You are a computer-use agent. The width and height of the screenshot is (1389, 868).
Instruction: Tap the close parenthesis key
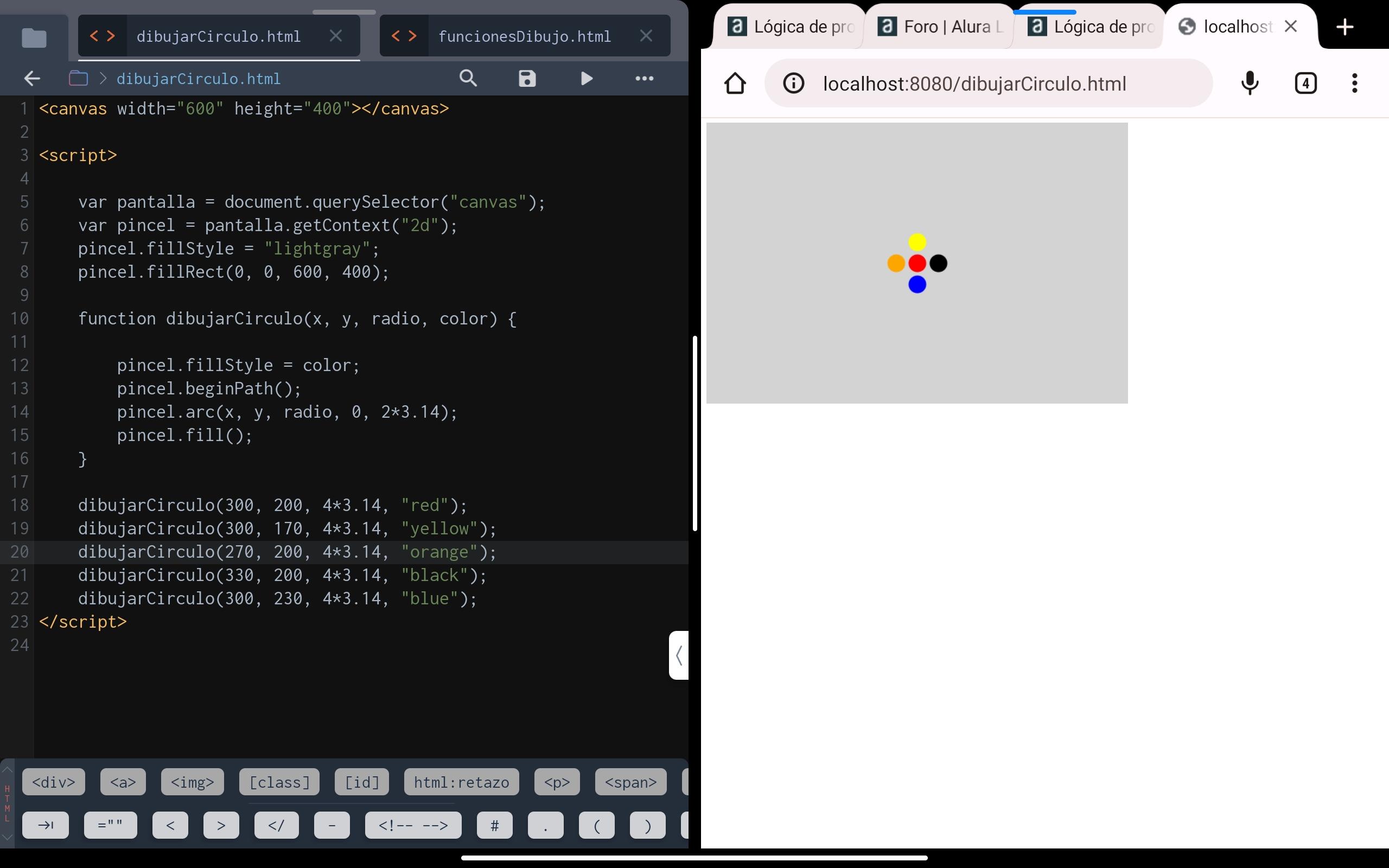pyautogui.click(x=647, y=825)
